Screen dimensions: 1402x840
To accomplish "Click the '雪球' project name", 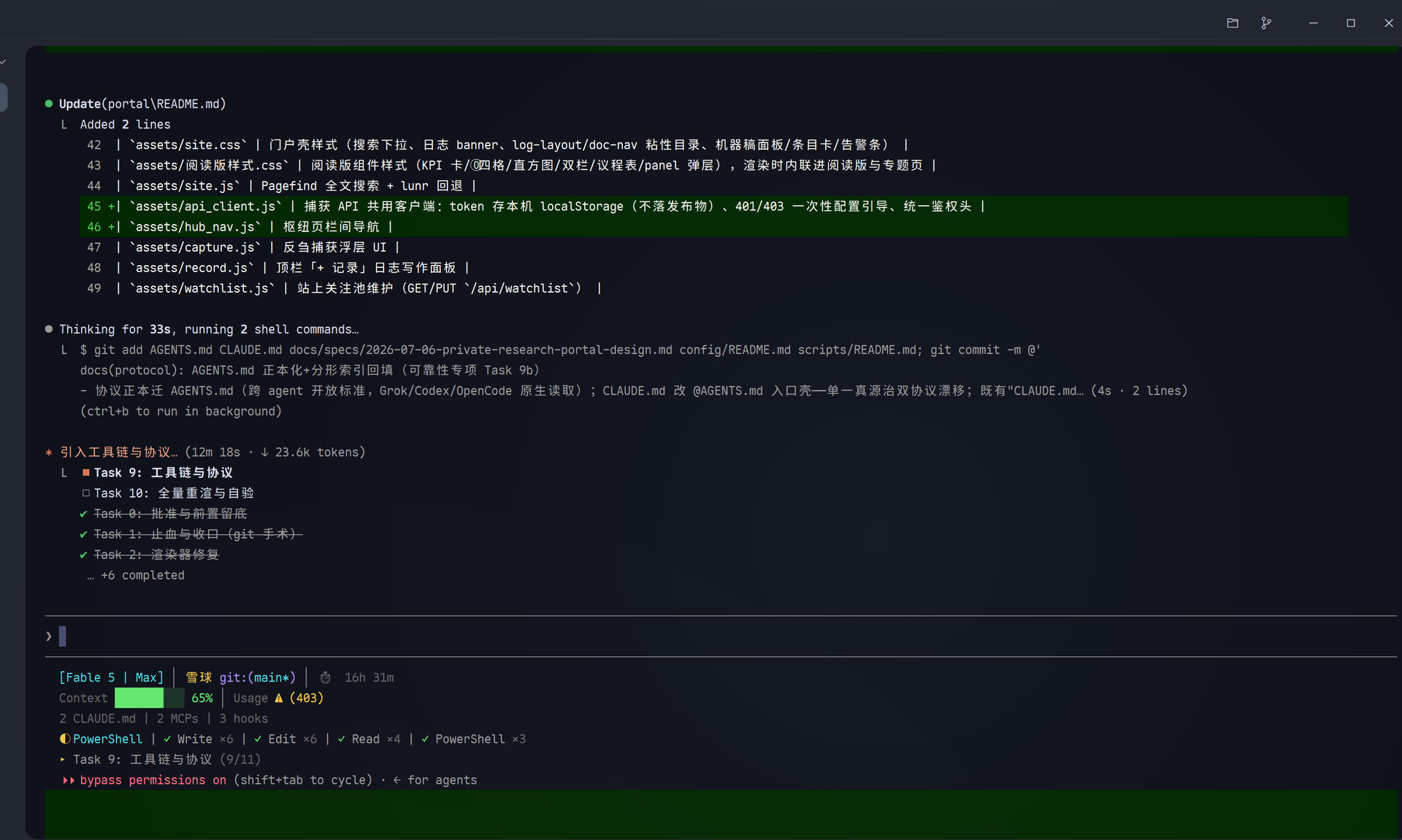I will point(199,678).
